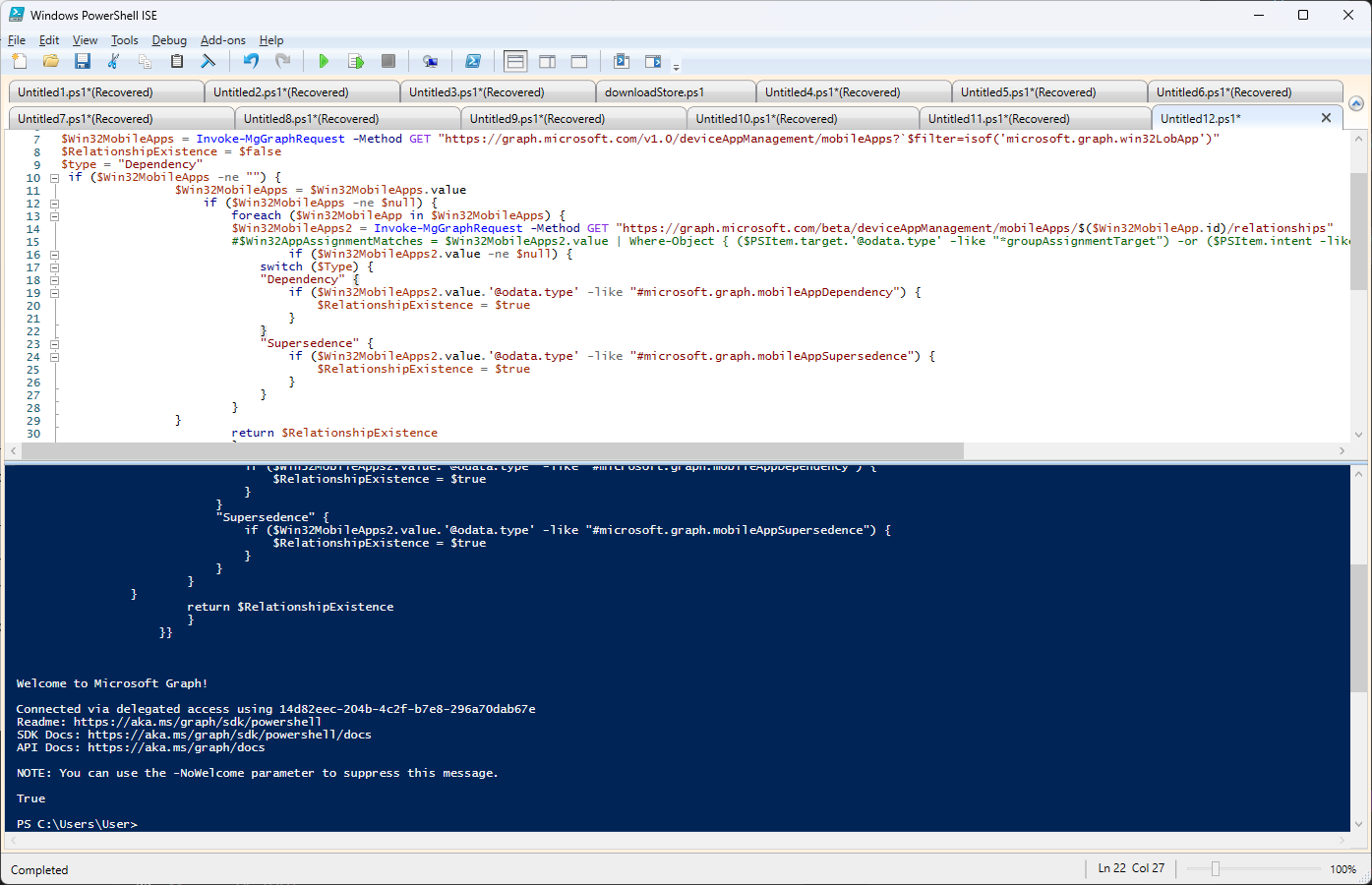Click the script pane horizontal scrollbar
The width and height of the screenshot is (1372, 885).
[493, 450]
